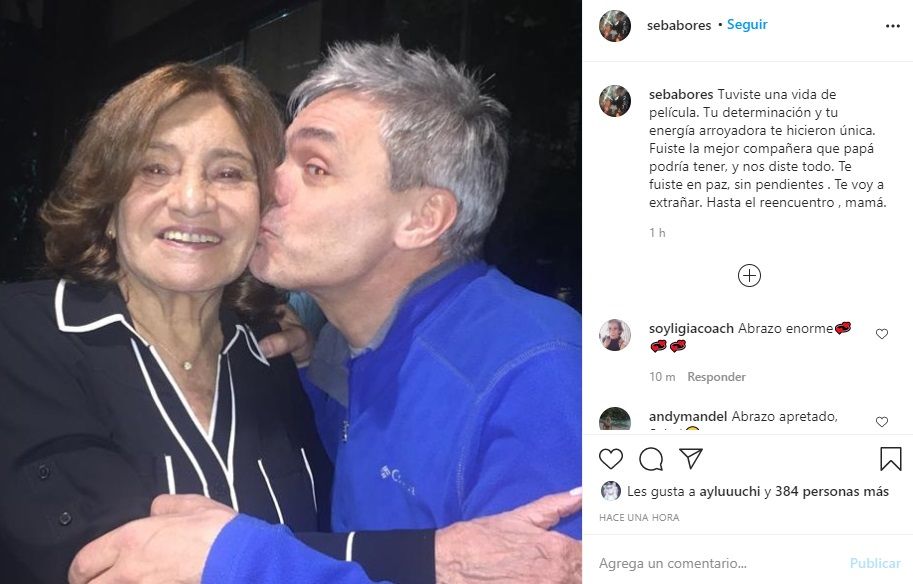913x584 pixels.
Task: Load more comments with the plus icon
Action: click(x=749, y=276)
